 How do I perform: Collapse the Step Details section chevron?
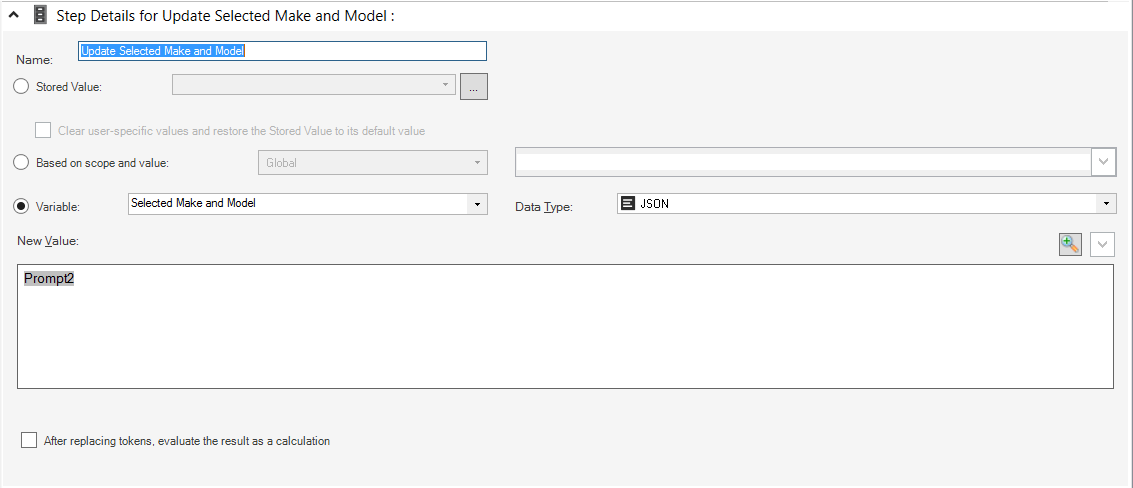[x=13, y=15]
